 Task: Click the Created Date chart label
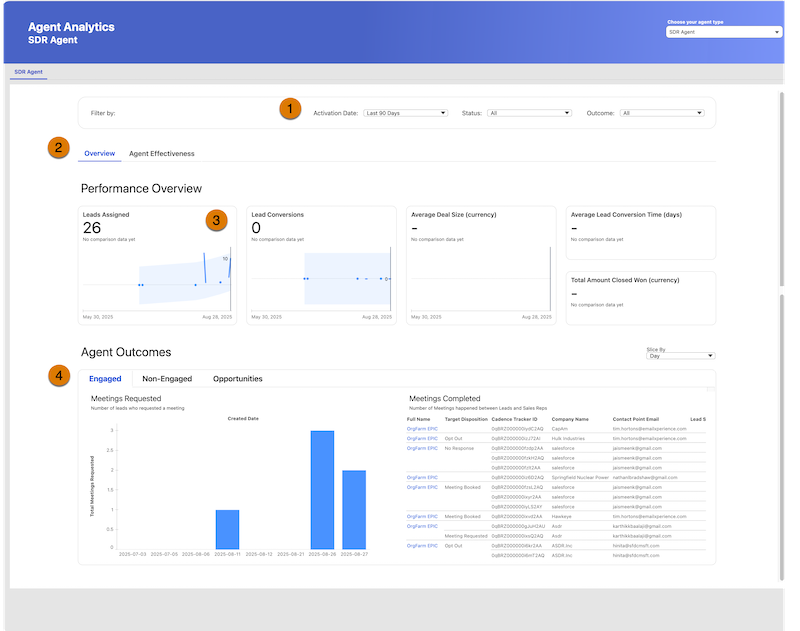[x=243, y=418]
